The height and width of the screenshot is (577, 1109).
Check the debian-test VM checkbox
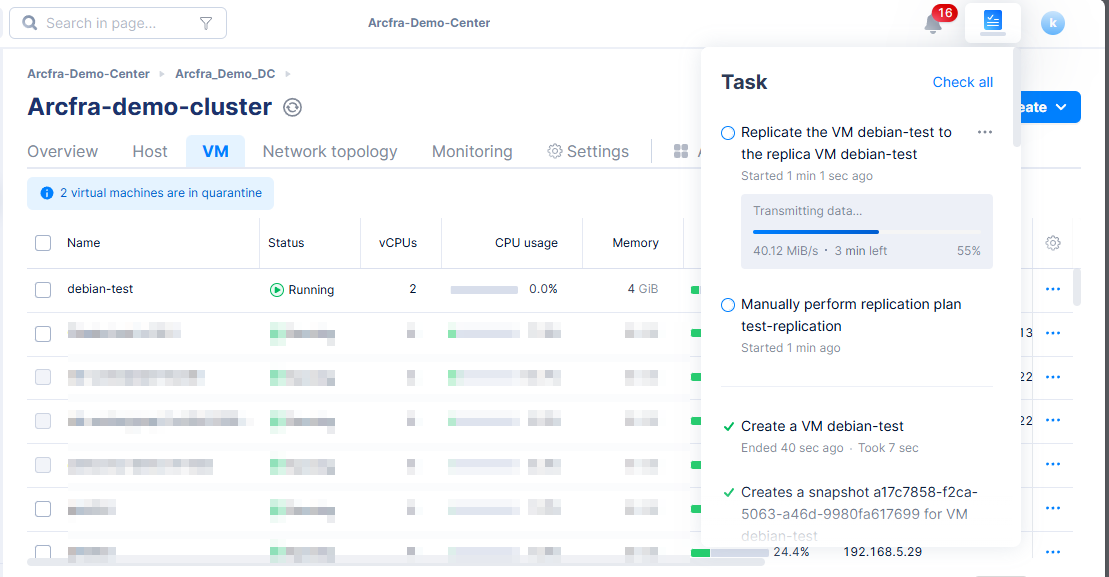43,290
